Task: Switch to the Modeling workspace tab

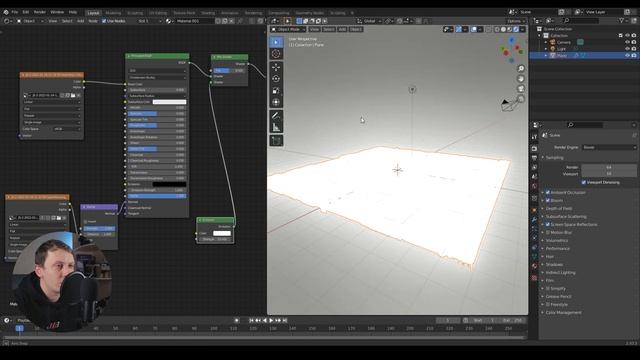Action: coord(113,13)
